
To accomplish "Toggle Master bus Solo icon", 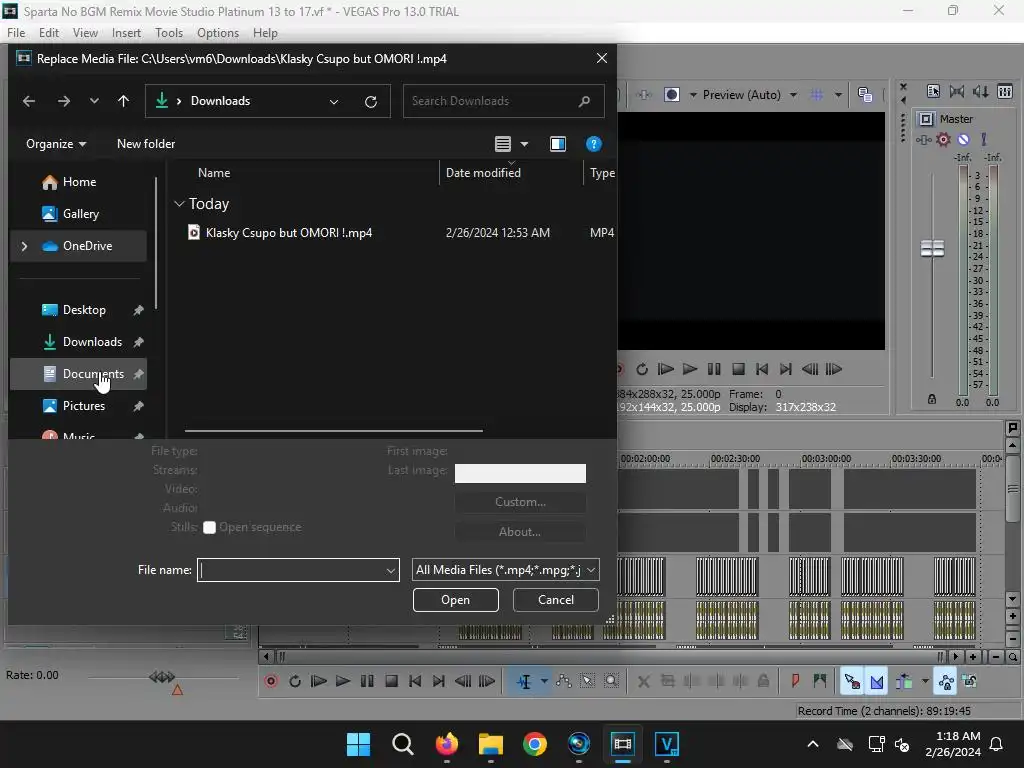I will pos(984,140).
